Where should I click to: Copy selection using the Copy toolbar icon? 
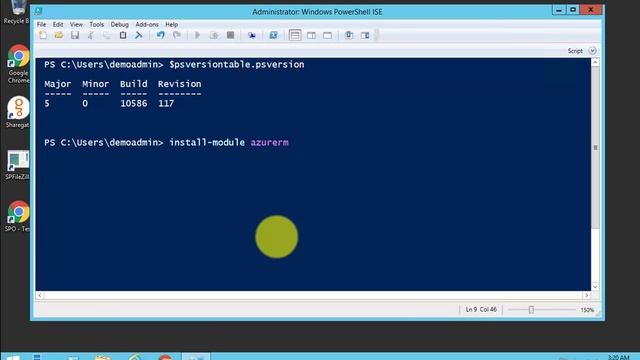click(107, 36)
